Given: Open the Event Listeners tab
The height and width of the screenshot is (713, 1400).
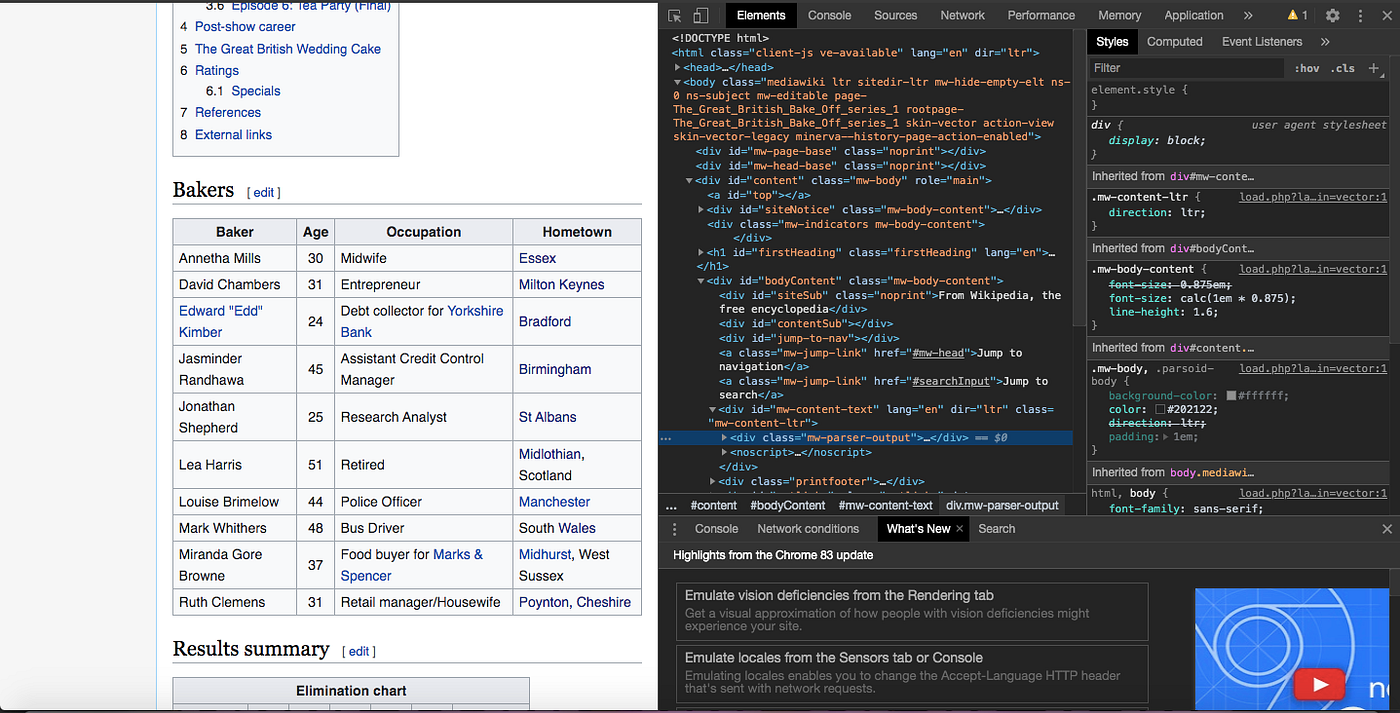Looking at the screenshot, I should click(x=1262, y=42).
